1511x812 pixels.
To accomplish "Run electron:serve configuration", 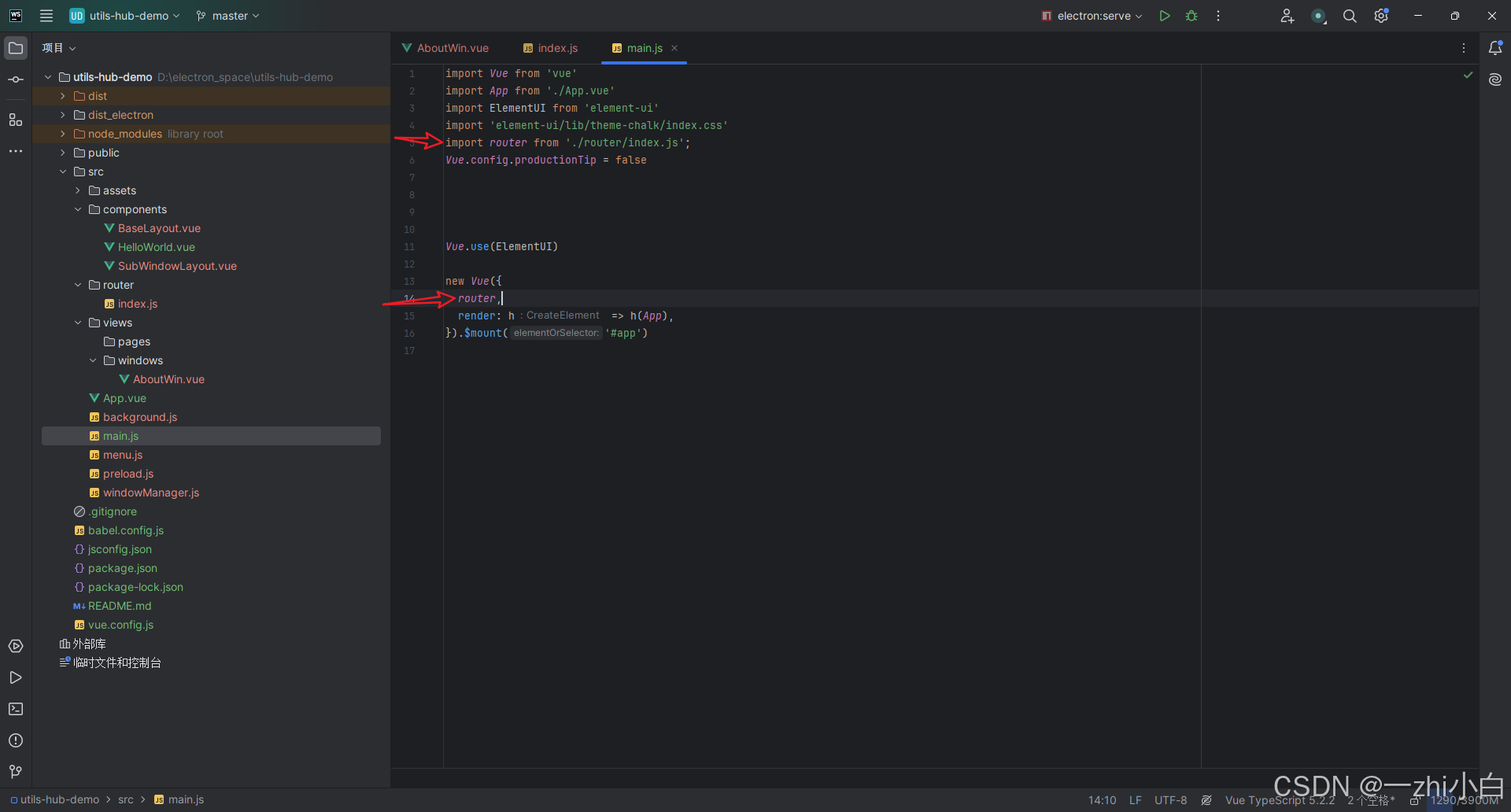I will click(x=1165, y=16).
